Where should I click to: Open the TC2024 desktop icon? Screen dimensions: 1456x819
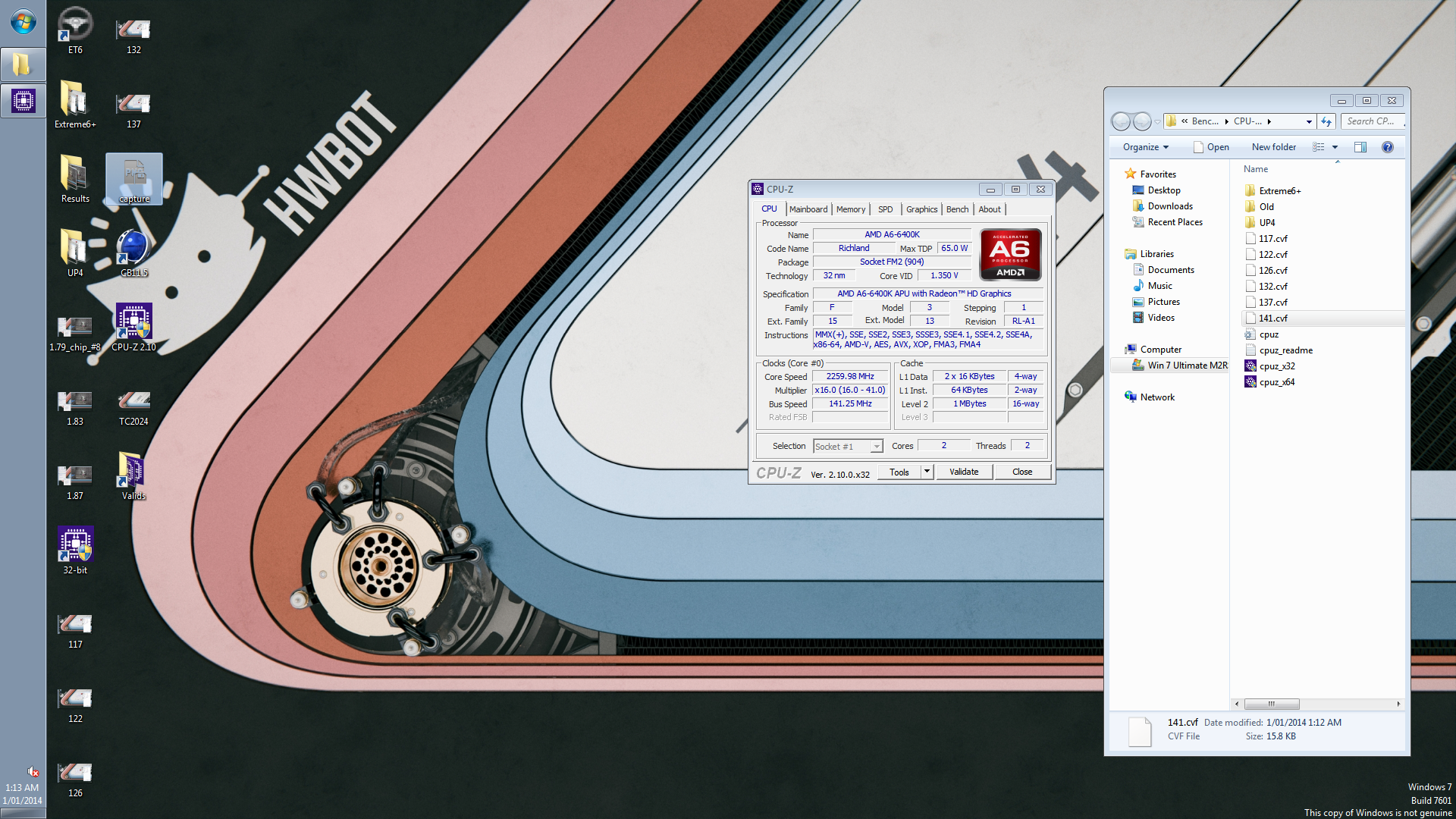pos(133,408)
